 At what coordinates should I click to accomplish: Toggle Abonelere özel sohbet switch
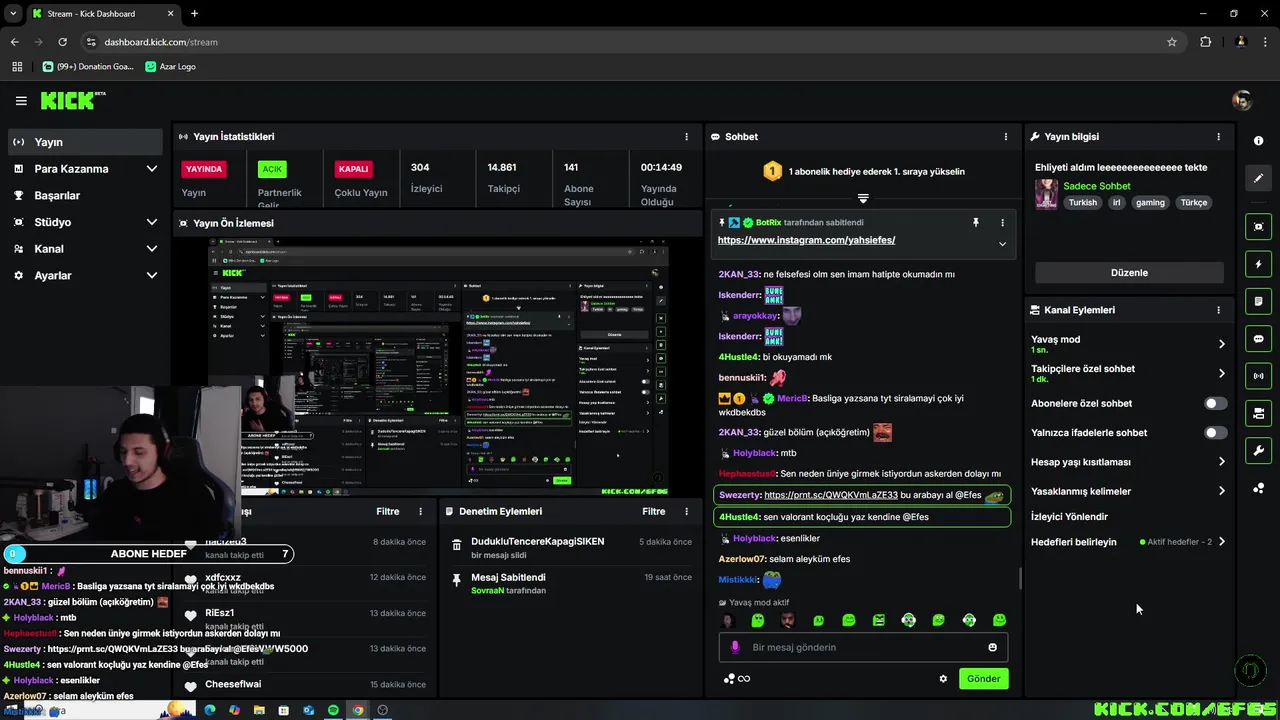[x=1215, y=403]
